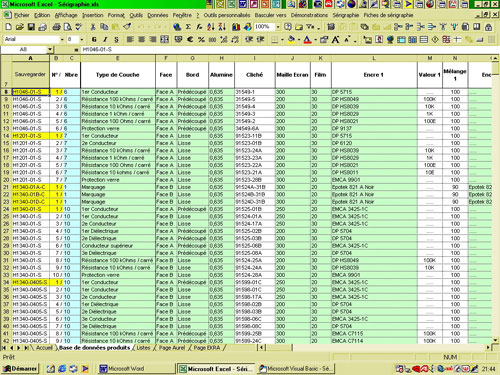Open the Edition menu
This screenshot has width=500, height=375.
click(42, 15)
